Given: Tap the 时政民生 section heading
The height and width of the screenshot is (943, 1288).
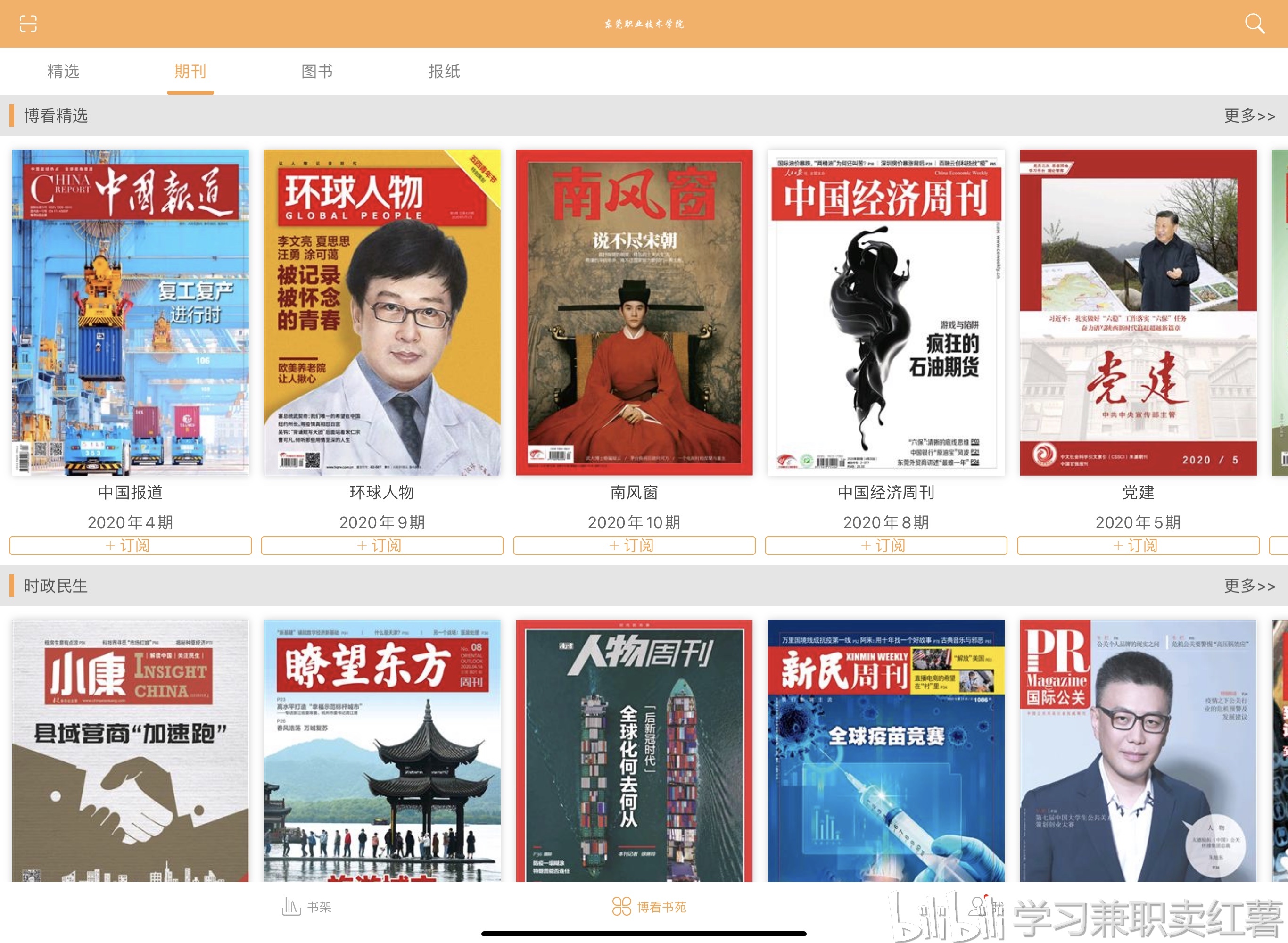Looking at the screenshot, I should [x=55, y=586].
